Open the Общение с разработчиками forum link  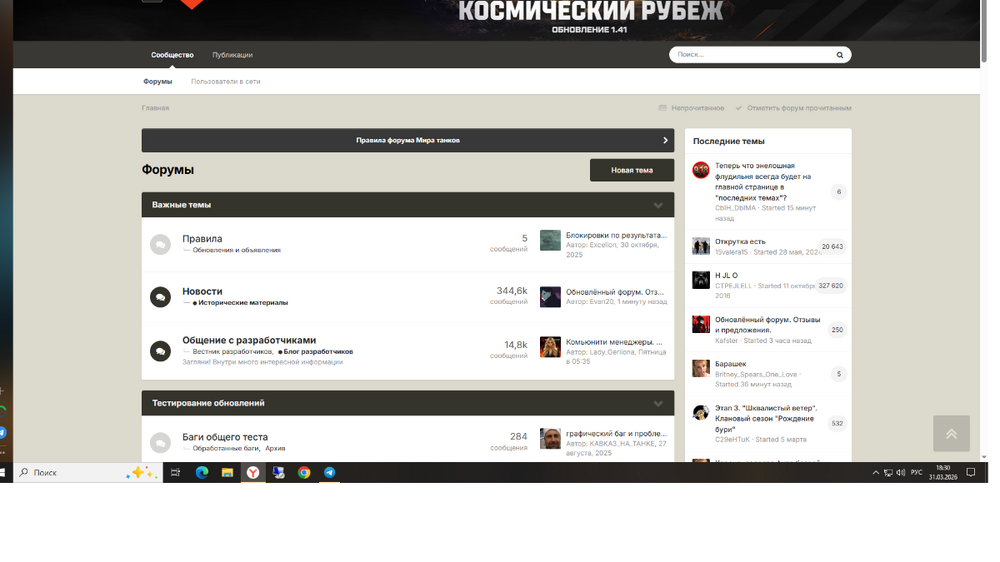[249, 340]
